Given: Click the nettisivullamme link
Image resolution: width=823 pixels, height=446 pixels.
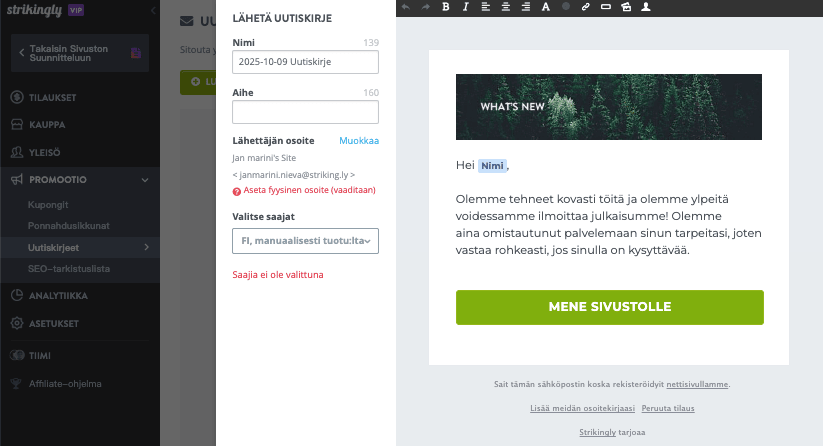Looking at the screenshot, I should click(x=697, y=385).
